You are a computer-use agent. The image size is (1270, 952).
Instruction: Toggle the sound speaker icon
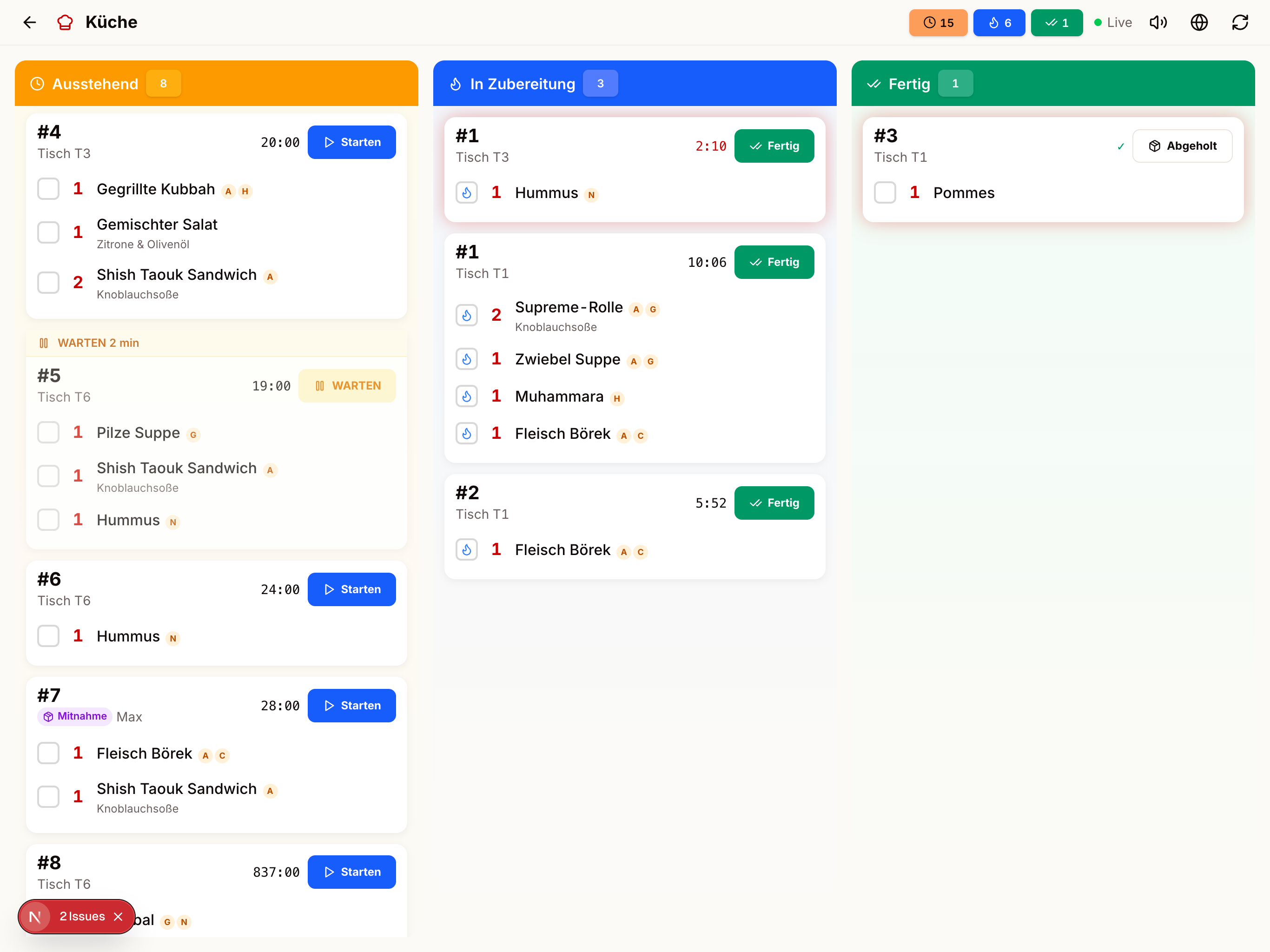1158,22
